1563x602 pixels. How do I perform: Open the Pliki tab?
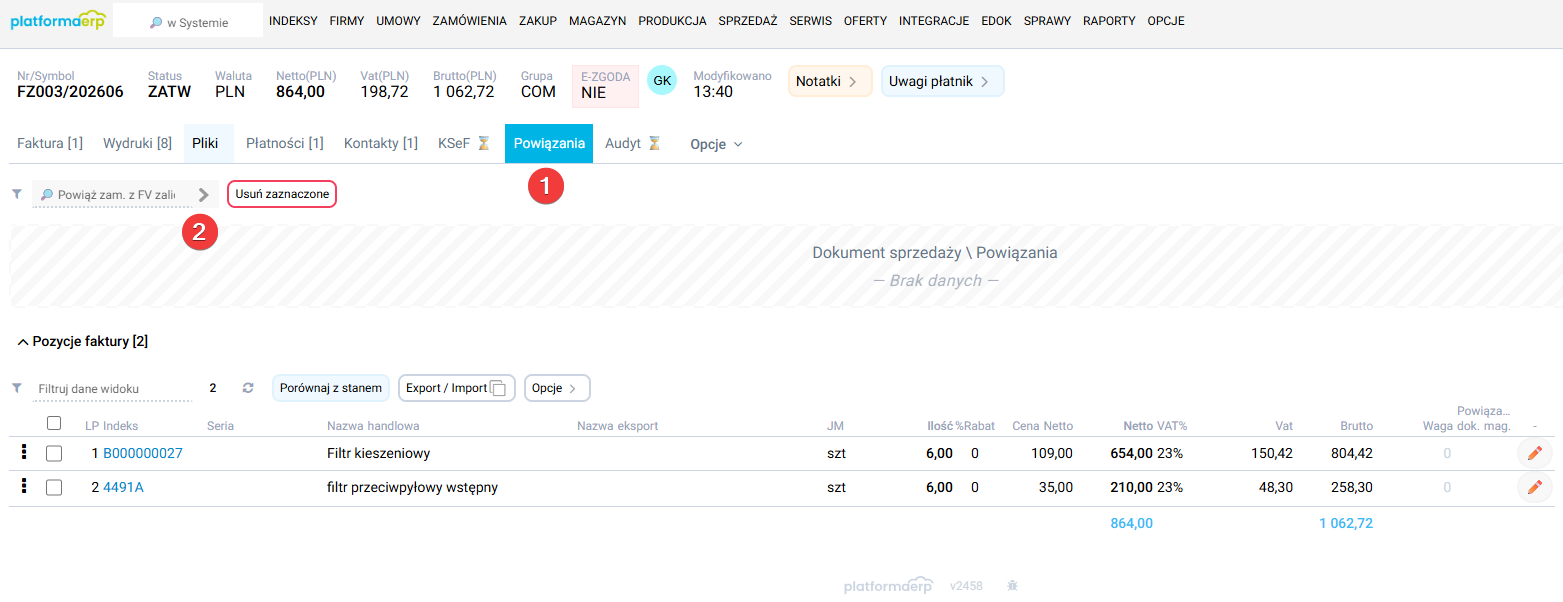[x=208, y=143]
